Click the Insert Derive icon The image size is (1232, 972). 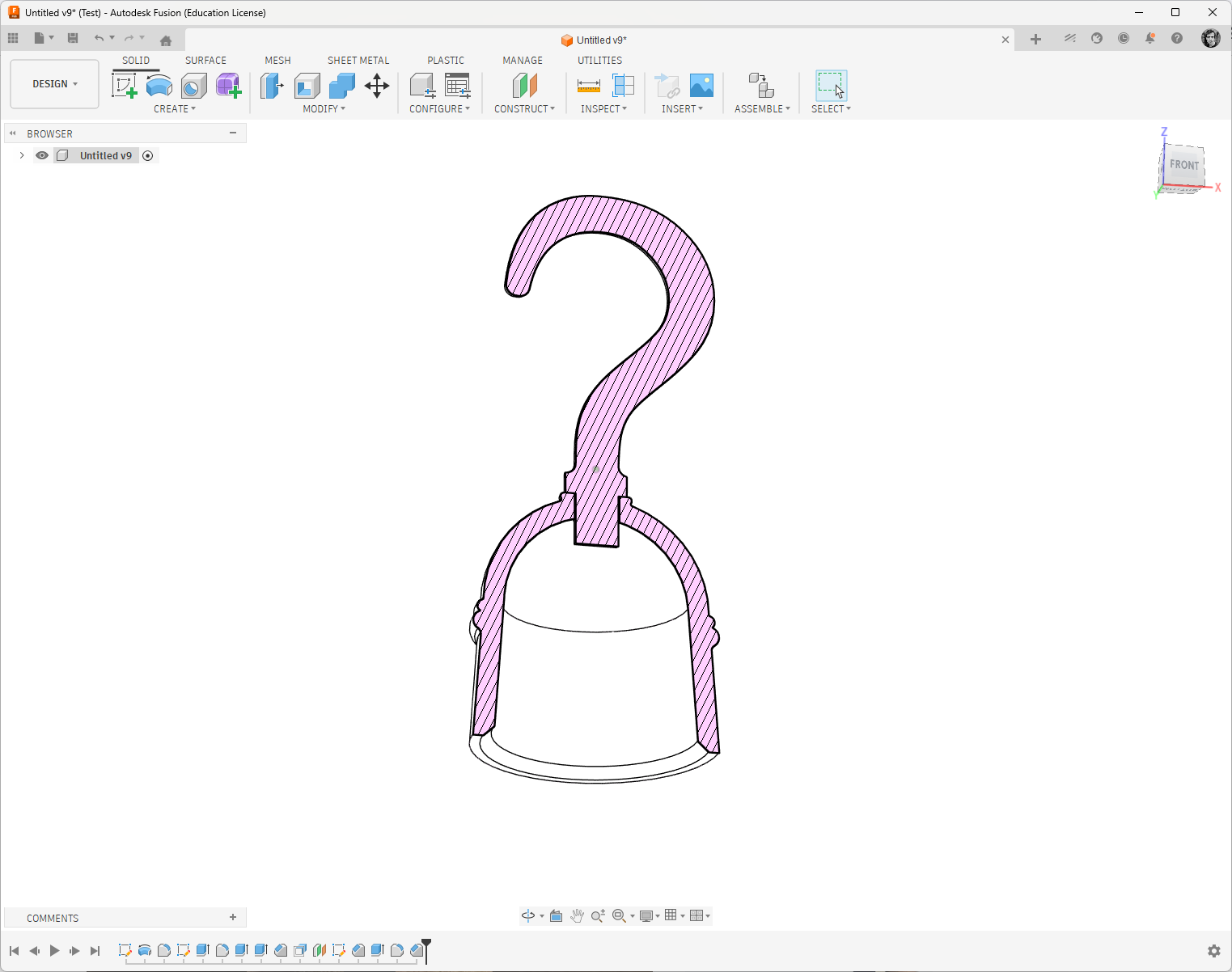667,85
